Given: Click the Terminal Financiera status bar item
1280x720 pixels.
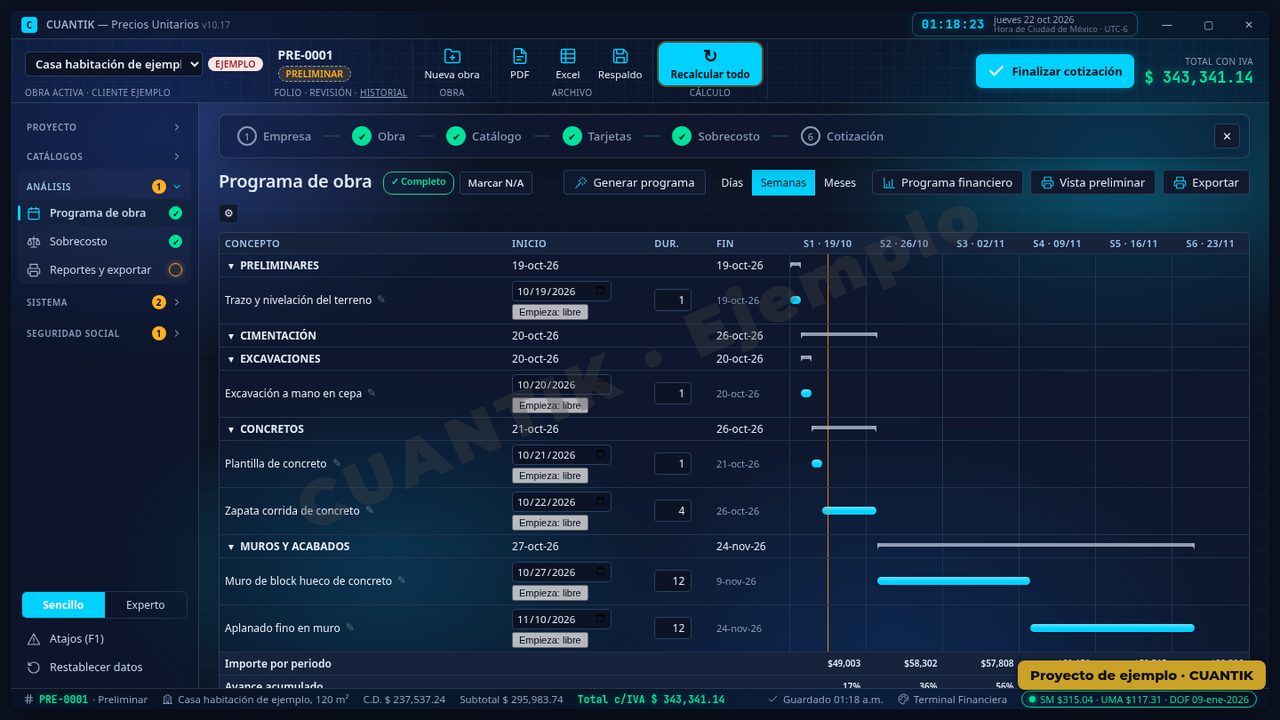Looking at the screenshot, I should tap(953, 700).
